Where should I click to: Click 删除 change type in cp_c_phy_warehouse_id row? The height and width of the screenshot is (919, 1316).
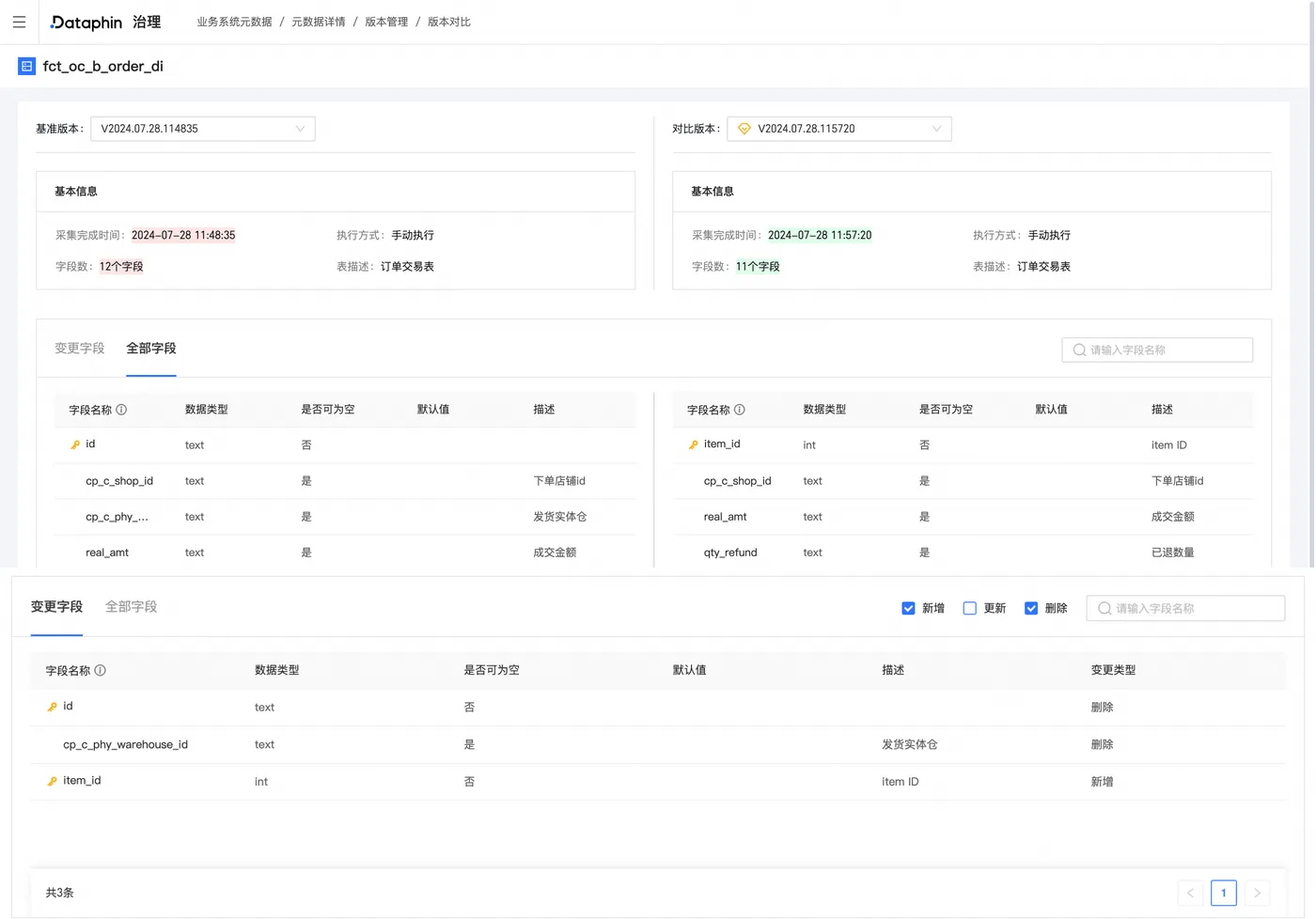pos(1102,744)
